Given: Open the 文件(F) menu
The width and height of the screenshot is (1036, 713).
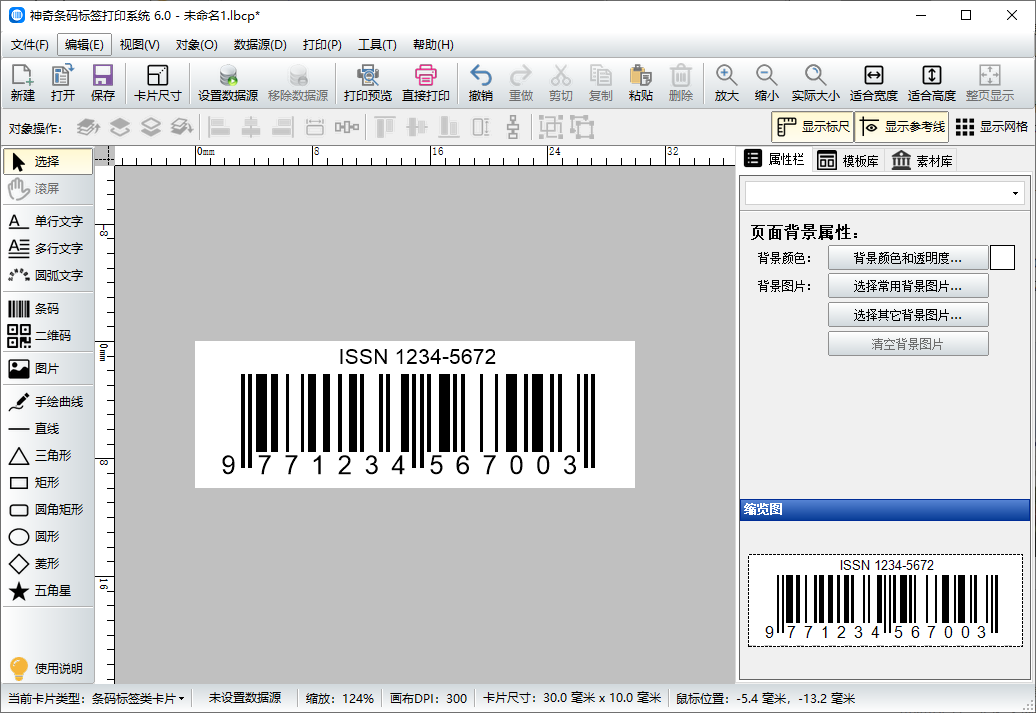Looking at the screenshot, I should click(30, 45).
